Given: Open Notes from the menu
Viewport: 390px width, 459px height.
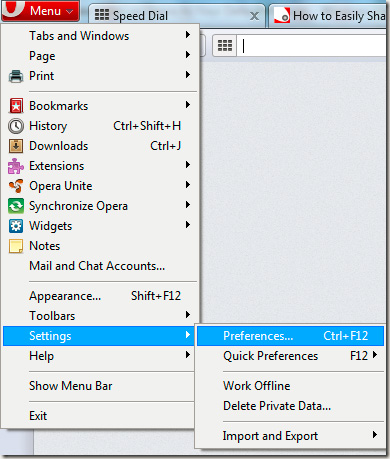Looking at the screenshot, I should click(x=100, y=246).
